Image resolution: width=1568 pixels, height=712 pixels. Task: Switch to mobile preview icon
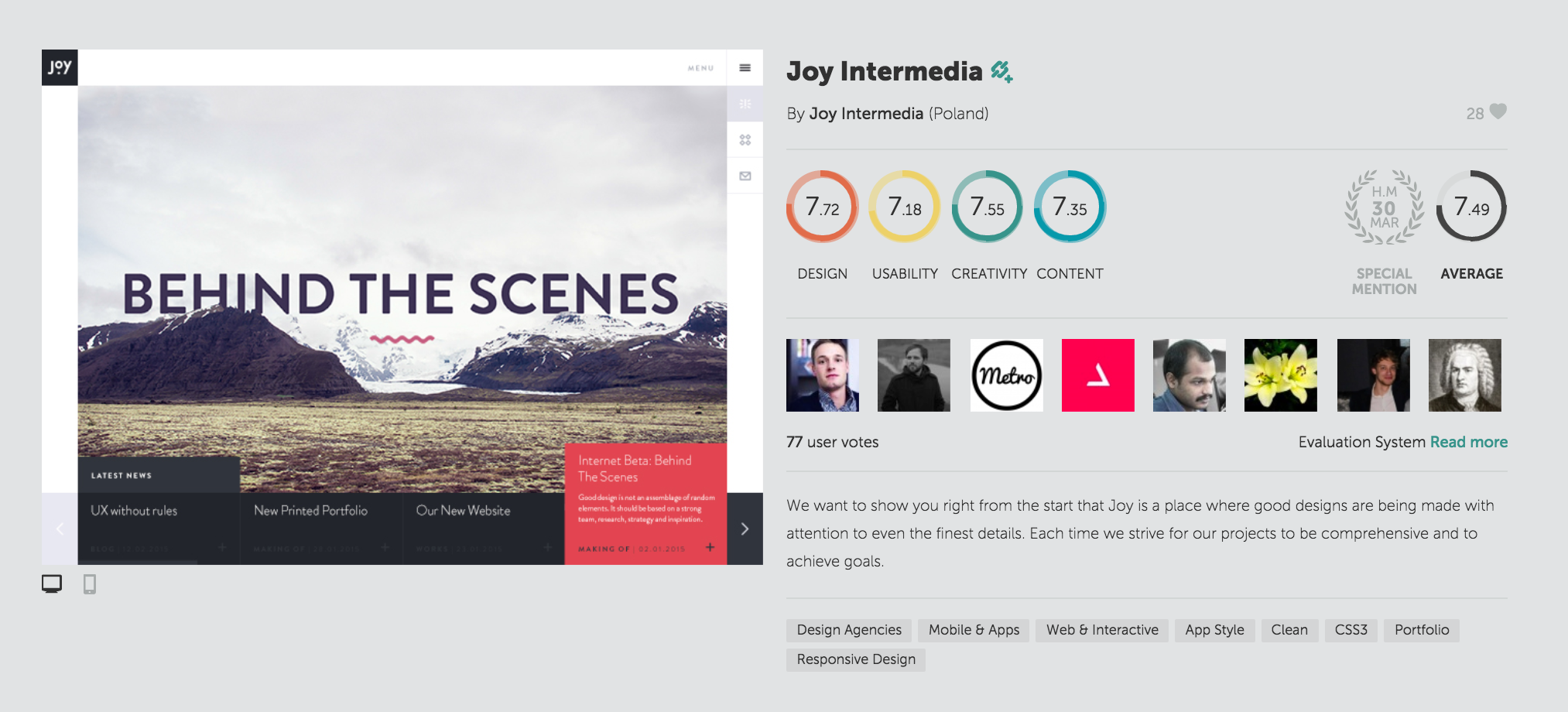point(90,584)
